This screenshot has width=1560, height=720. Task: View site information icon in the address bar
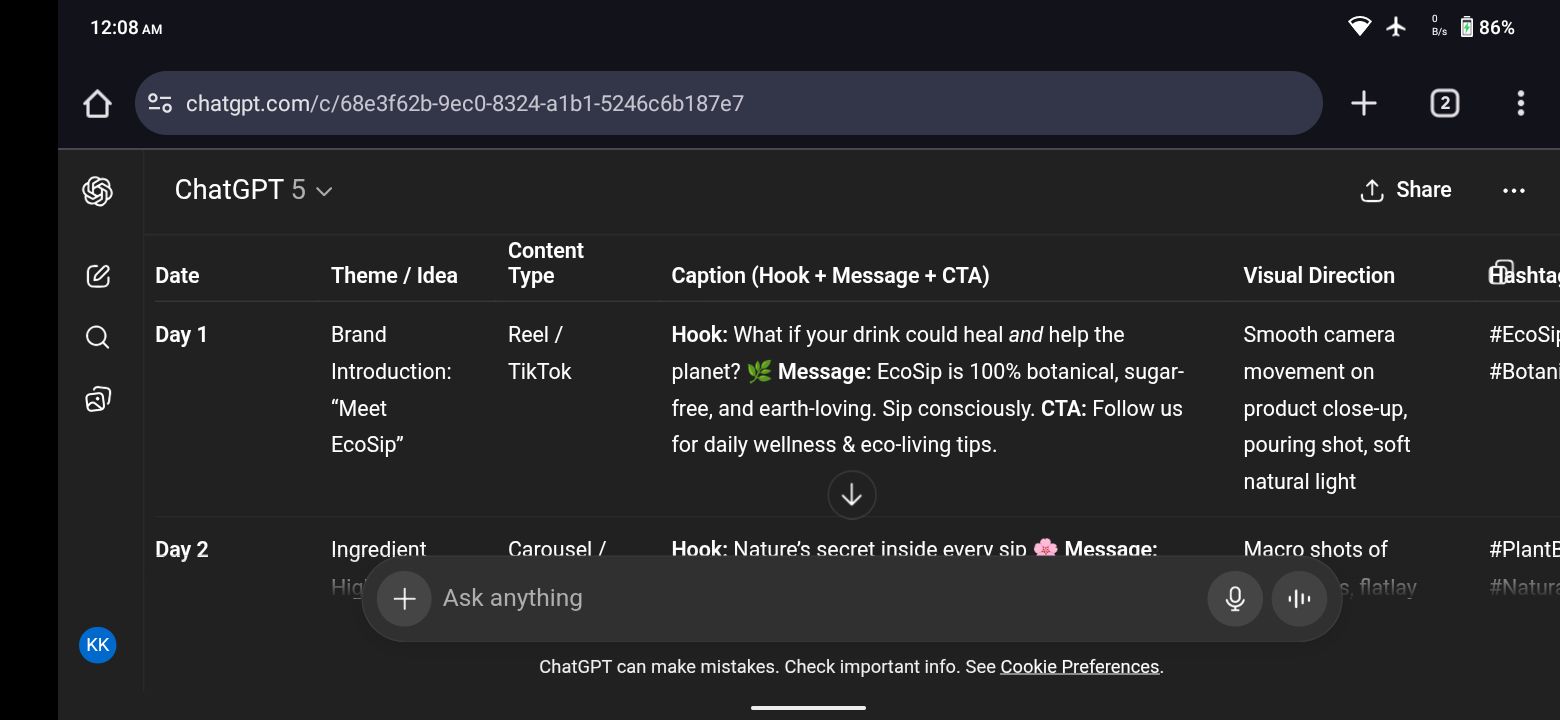pyautogui.click(x=160, y=103)
